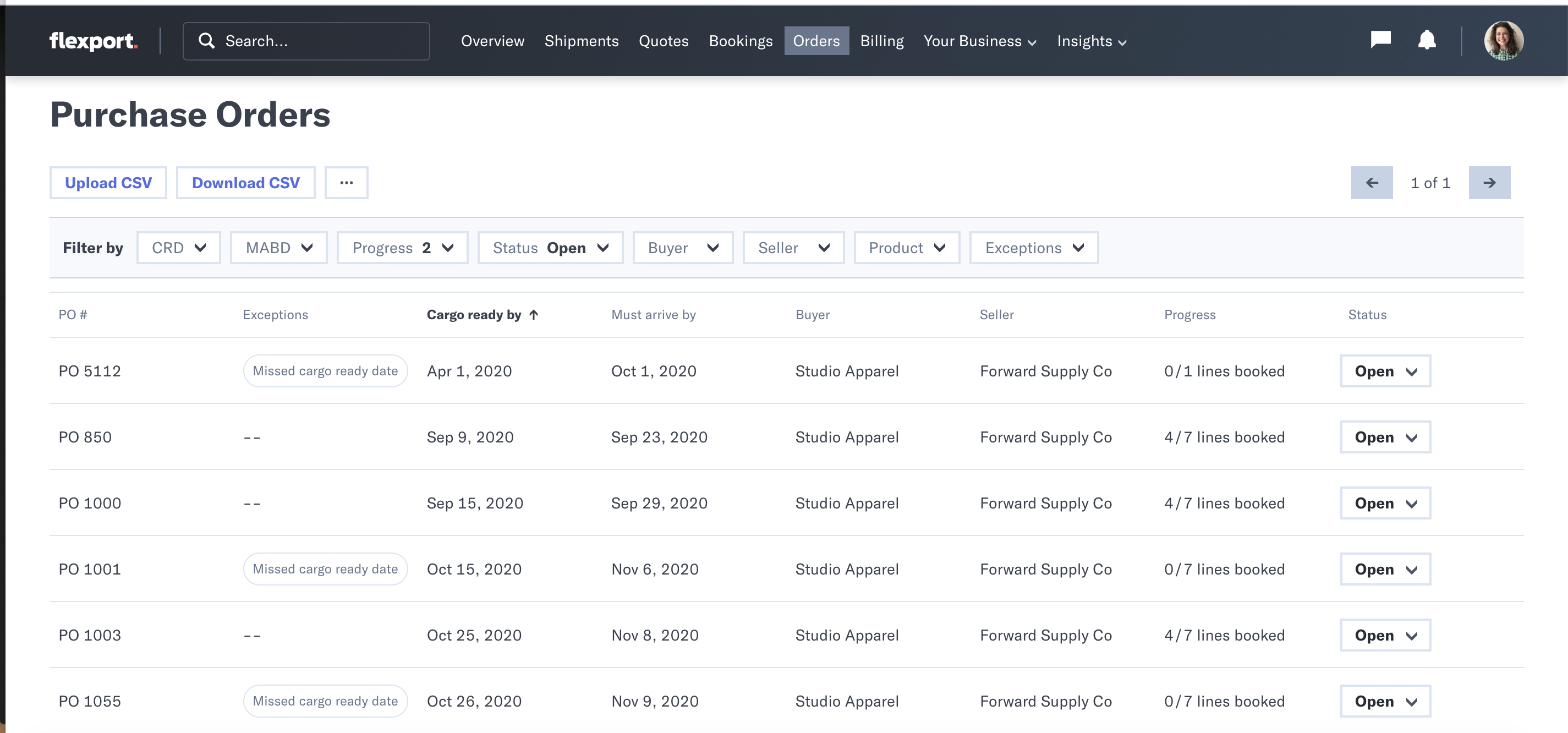Open the Insights menu
Screen dimensions: 1568x733
point(1092,41)
